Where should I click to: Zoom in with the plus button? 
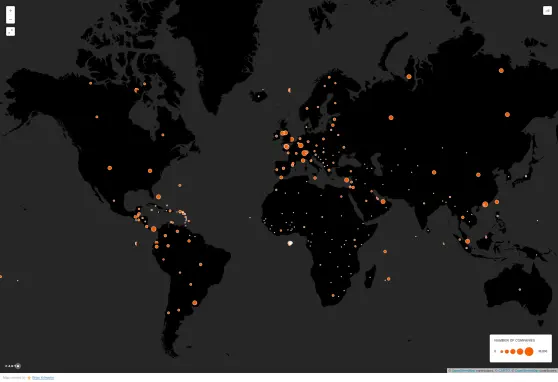[x=10, y=11]
